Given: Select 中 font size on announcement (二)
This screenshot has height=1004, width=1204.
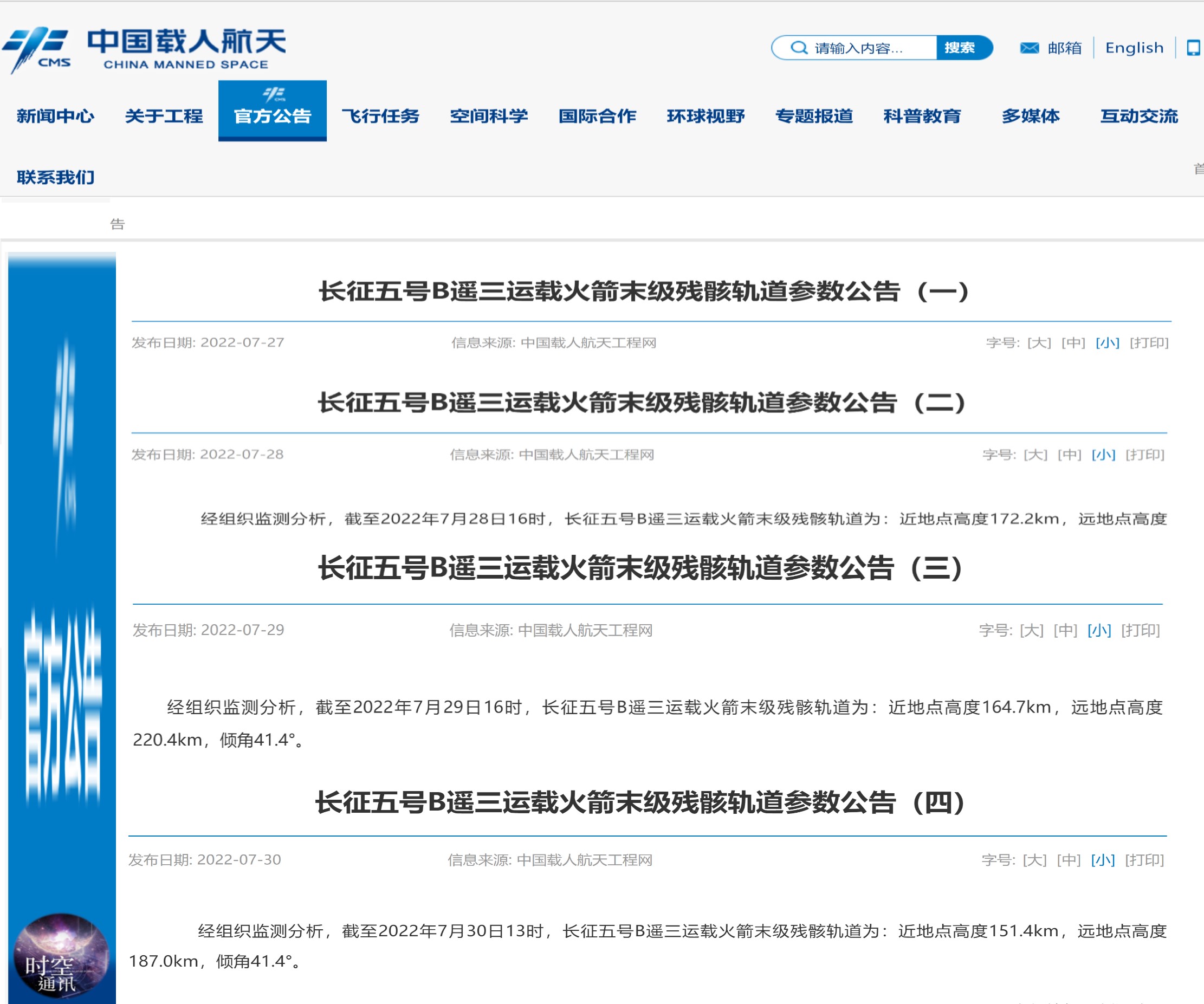Looking at the screenshot, I should [1071, 455].
